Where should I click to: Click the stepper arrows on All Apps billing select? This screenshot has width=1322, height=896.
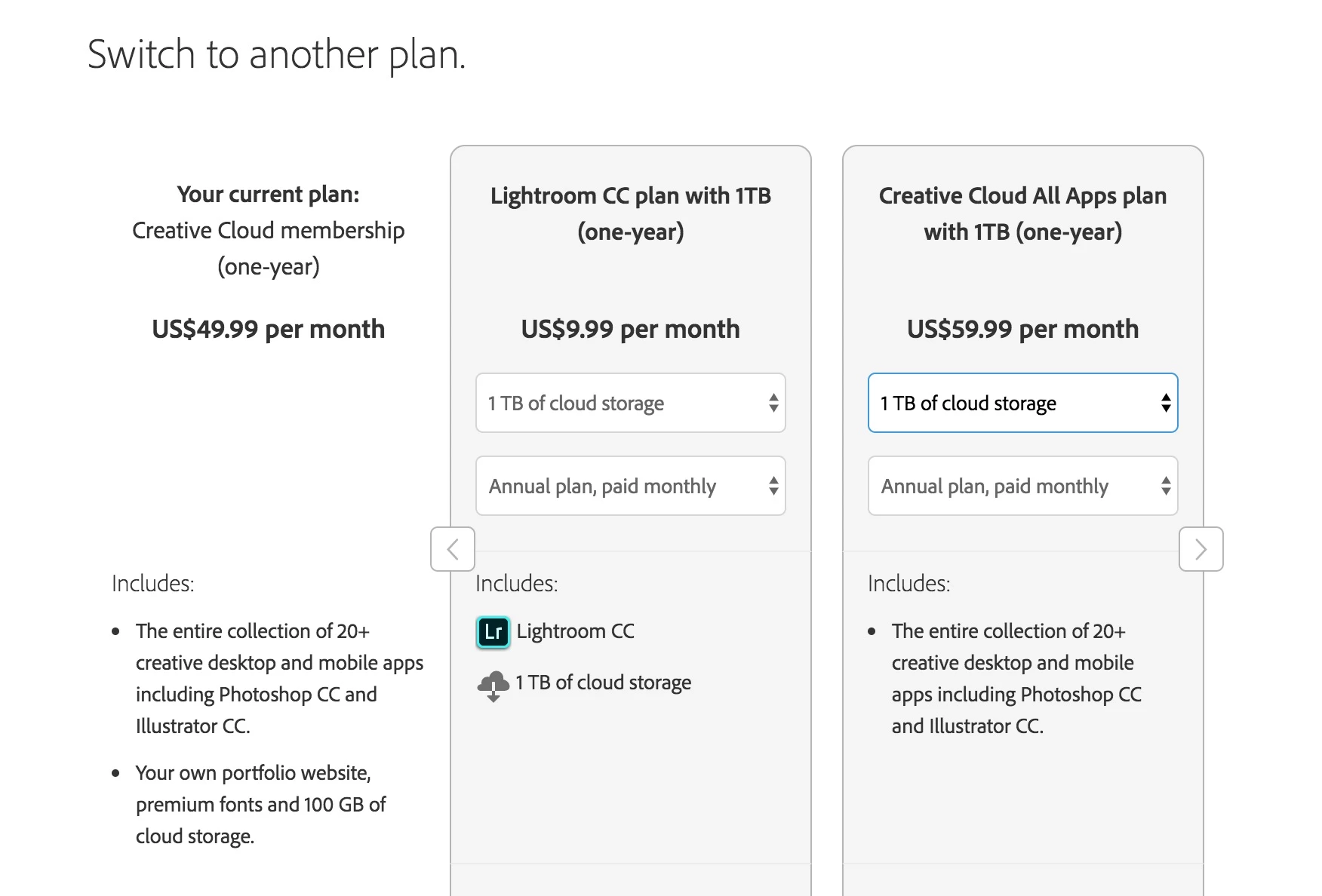1166,486
